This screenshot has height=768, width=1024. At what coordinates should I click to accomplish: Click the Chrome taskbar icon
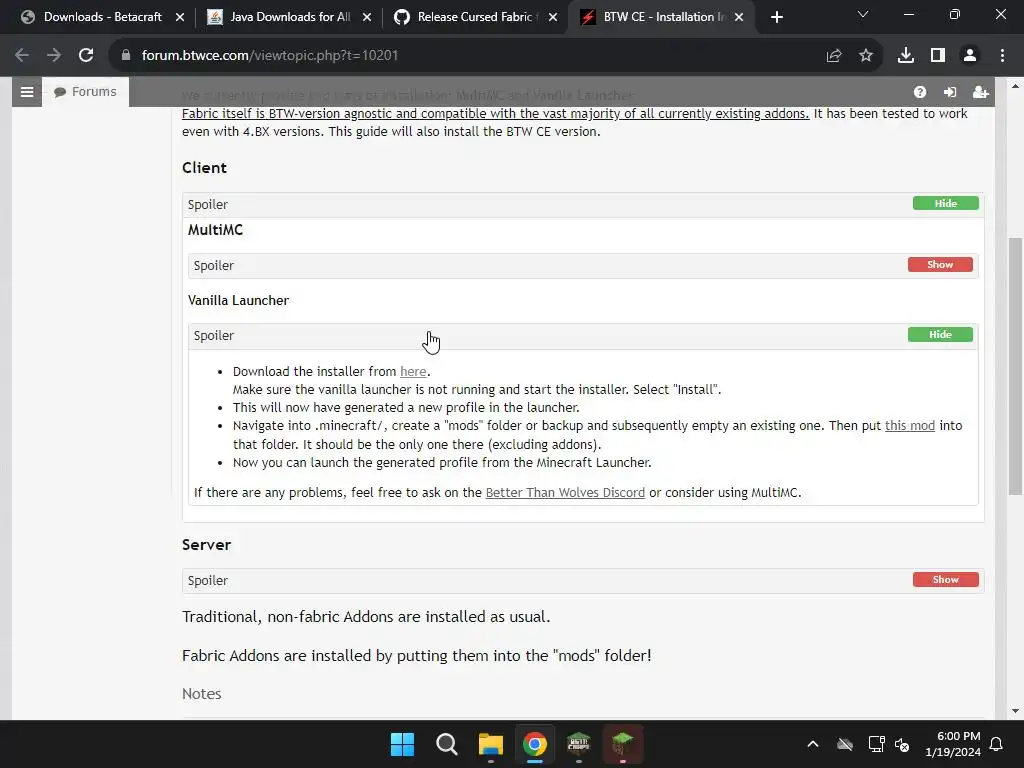click(x=534, y=744)
